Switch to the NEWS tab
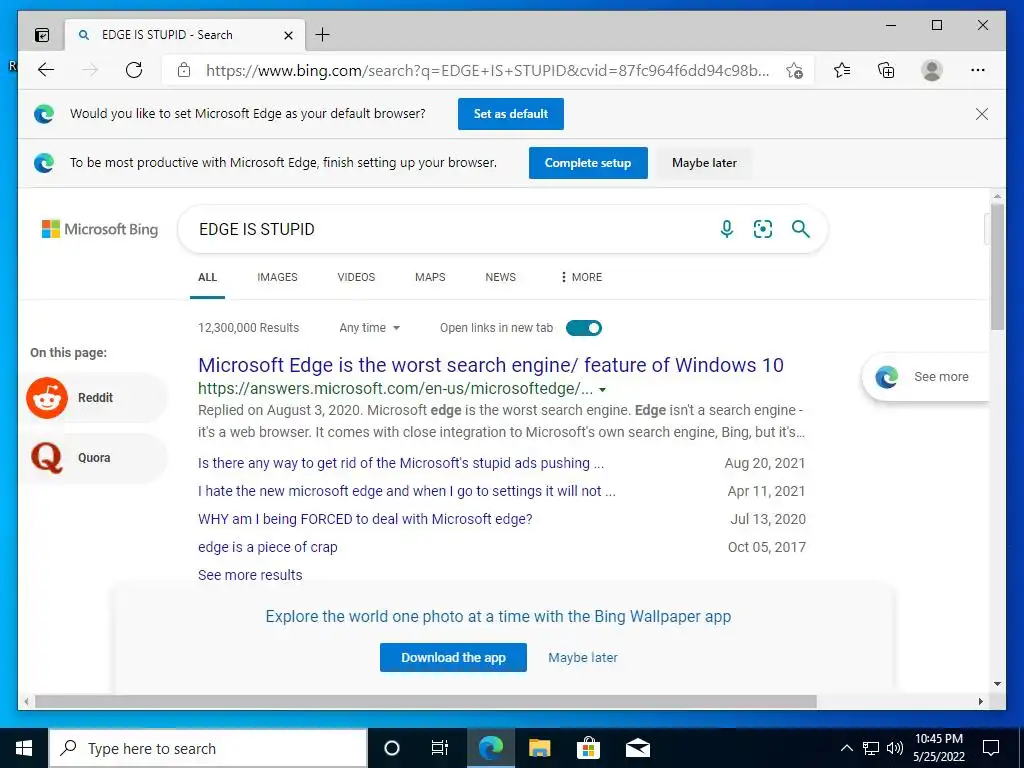The image size is (1024, 768). coord(501,277)
